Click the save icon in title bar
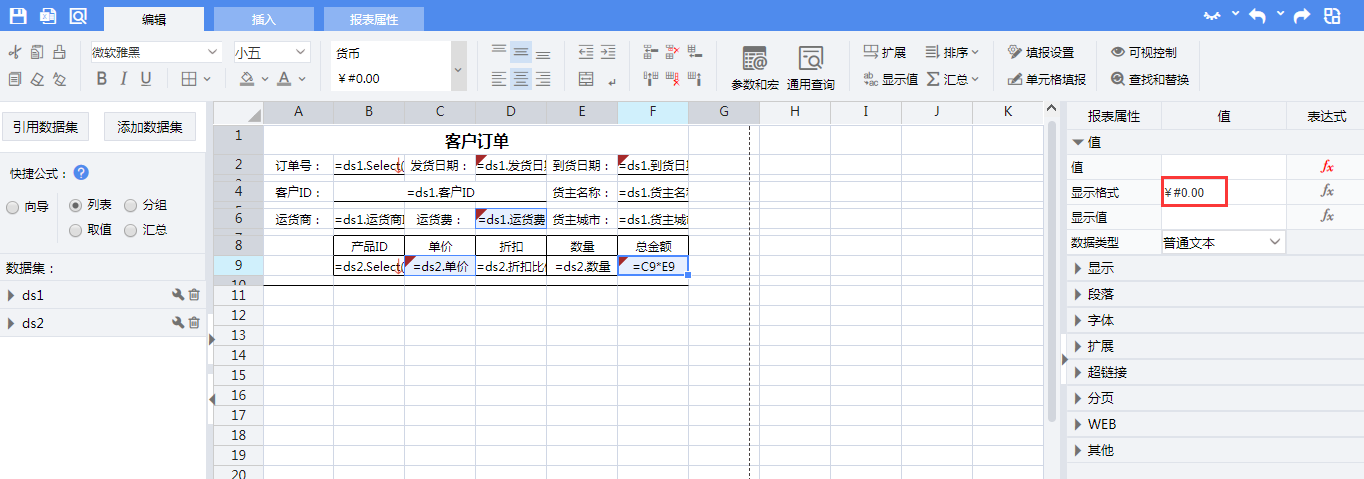 [18, 16]
